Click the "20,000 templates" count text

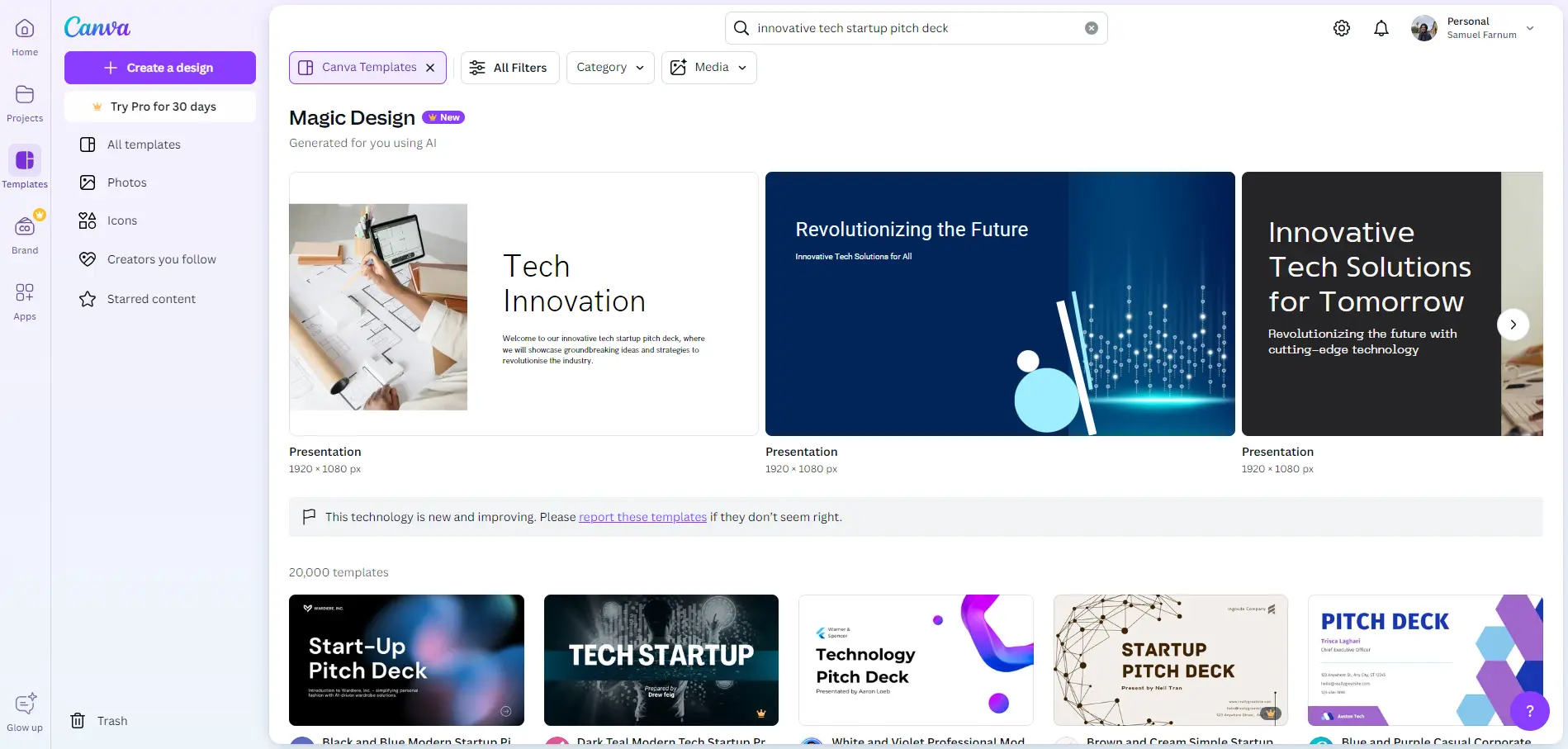pos(339,572)
